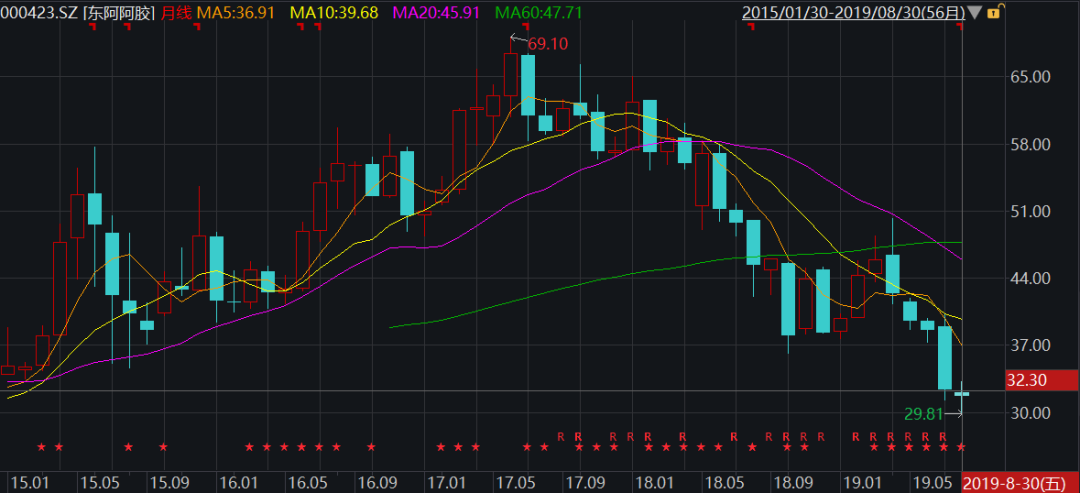
Task: Click the red star event marker above 16.09
Action: pyautogui.click(x=371, y=447)
